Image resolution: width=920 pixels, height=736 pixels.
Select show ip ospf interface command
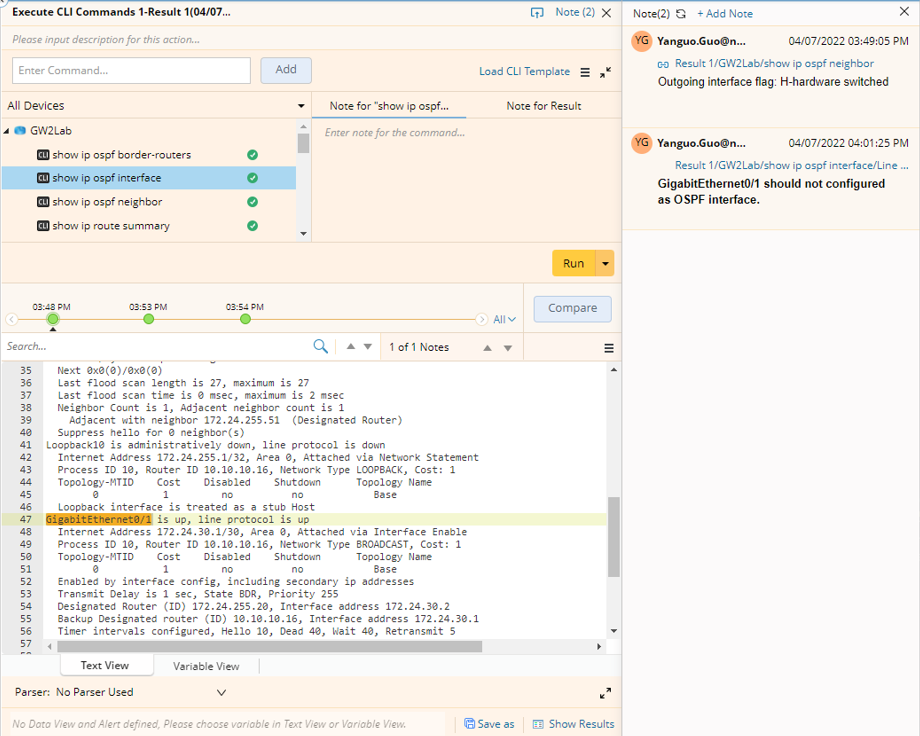pos(106,178)
